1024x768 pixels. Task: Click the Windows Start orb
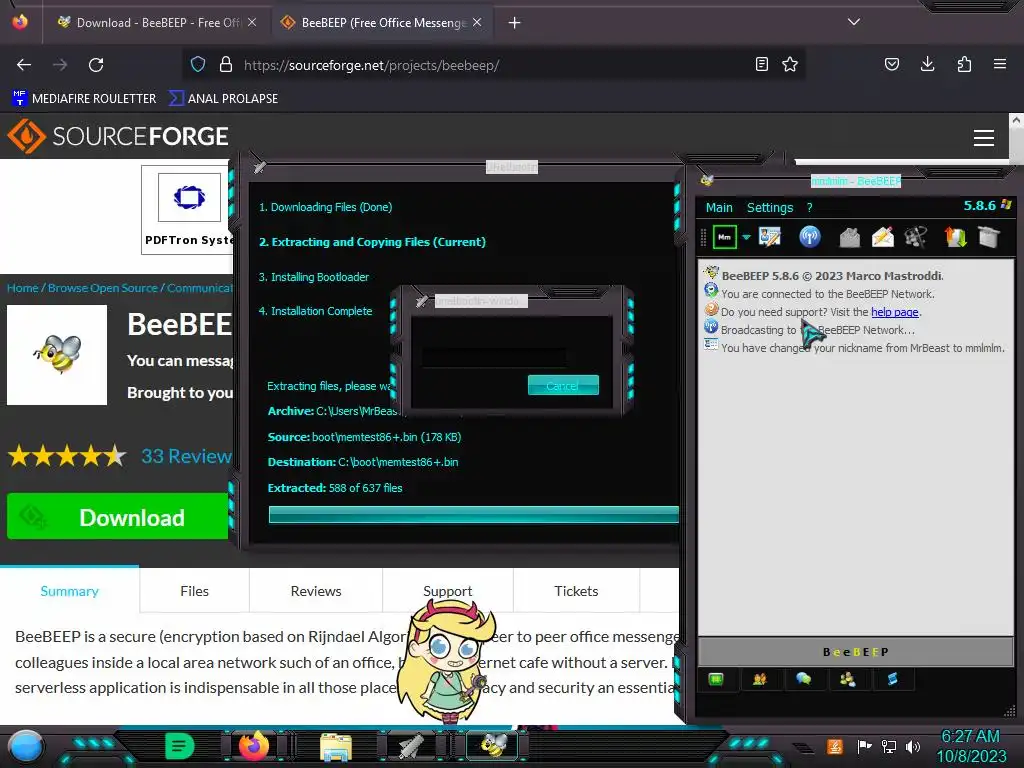pyautogui.click(x=26, y=746)
